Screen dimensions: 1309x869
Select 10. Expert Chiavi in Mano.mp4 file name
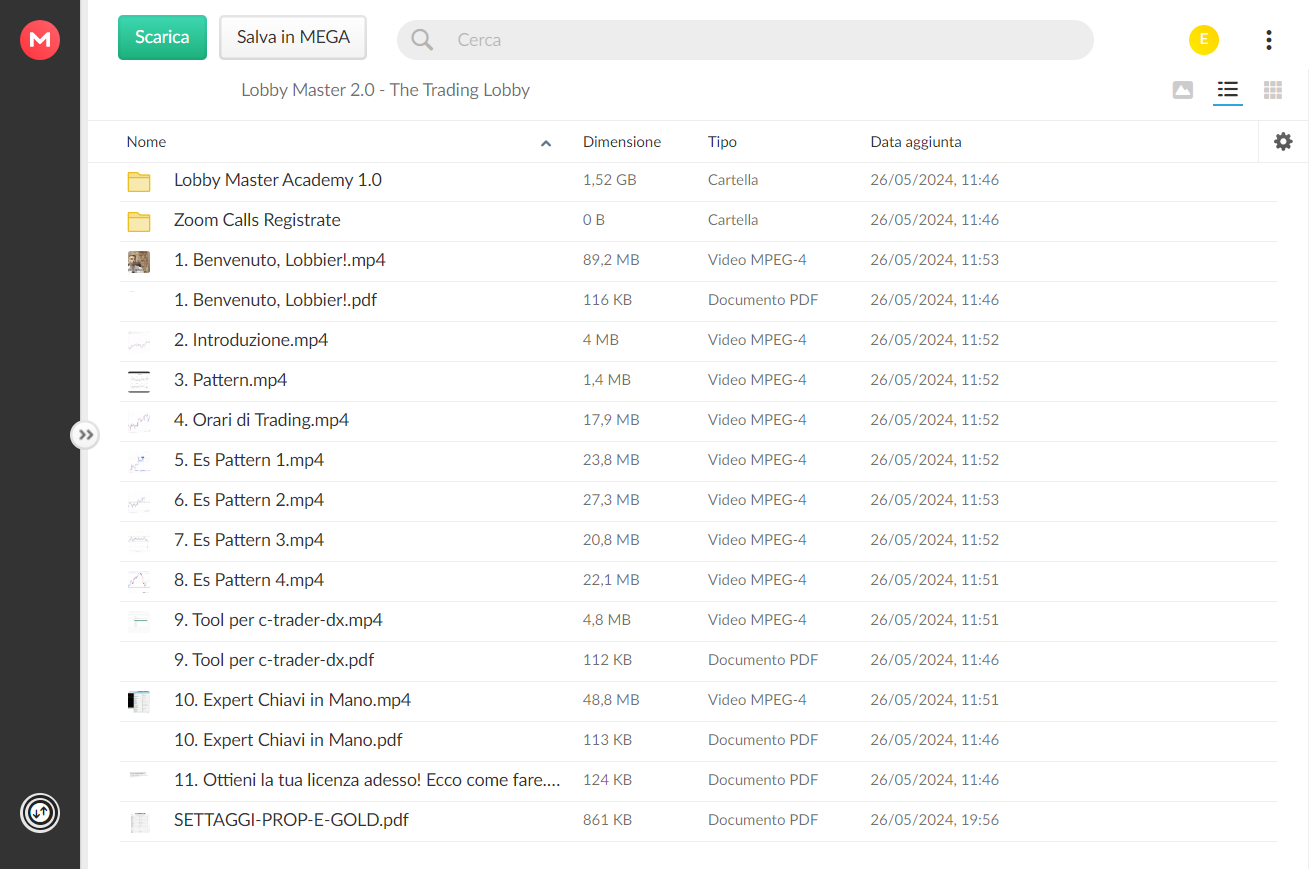(292, 700)
